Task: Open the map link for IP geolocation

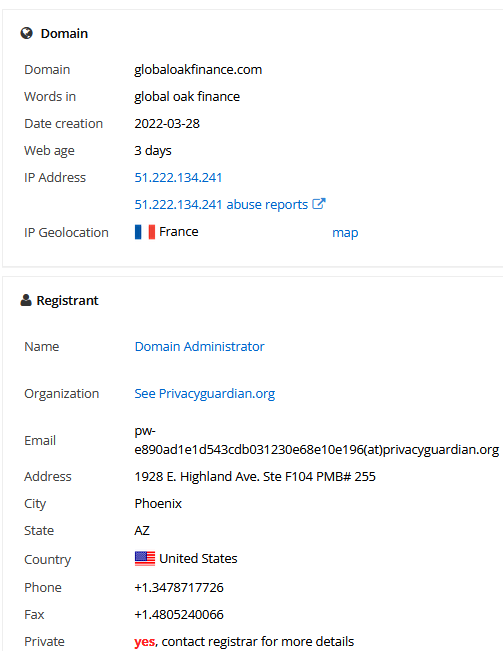Action: (345, 232)
